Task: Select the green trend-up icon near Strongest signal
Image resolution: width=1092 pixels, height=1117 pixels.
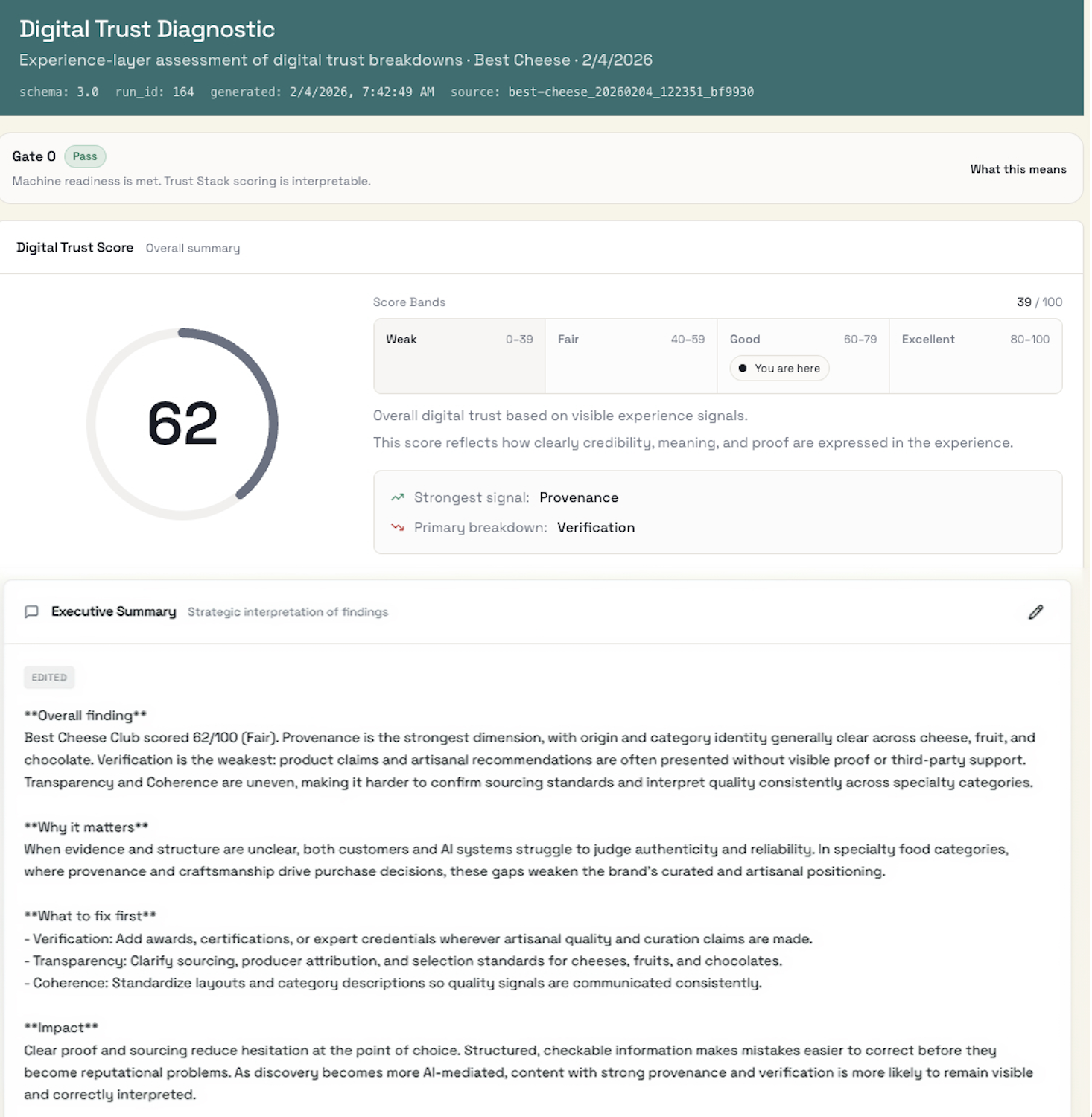Action: tap(396, 497)
